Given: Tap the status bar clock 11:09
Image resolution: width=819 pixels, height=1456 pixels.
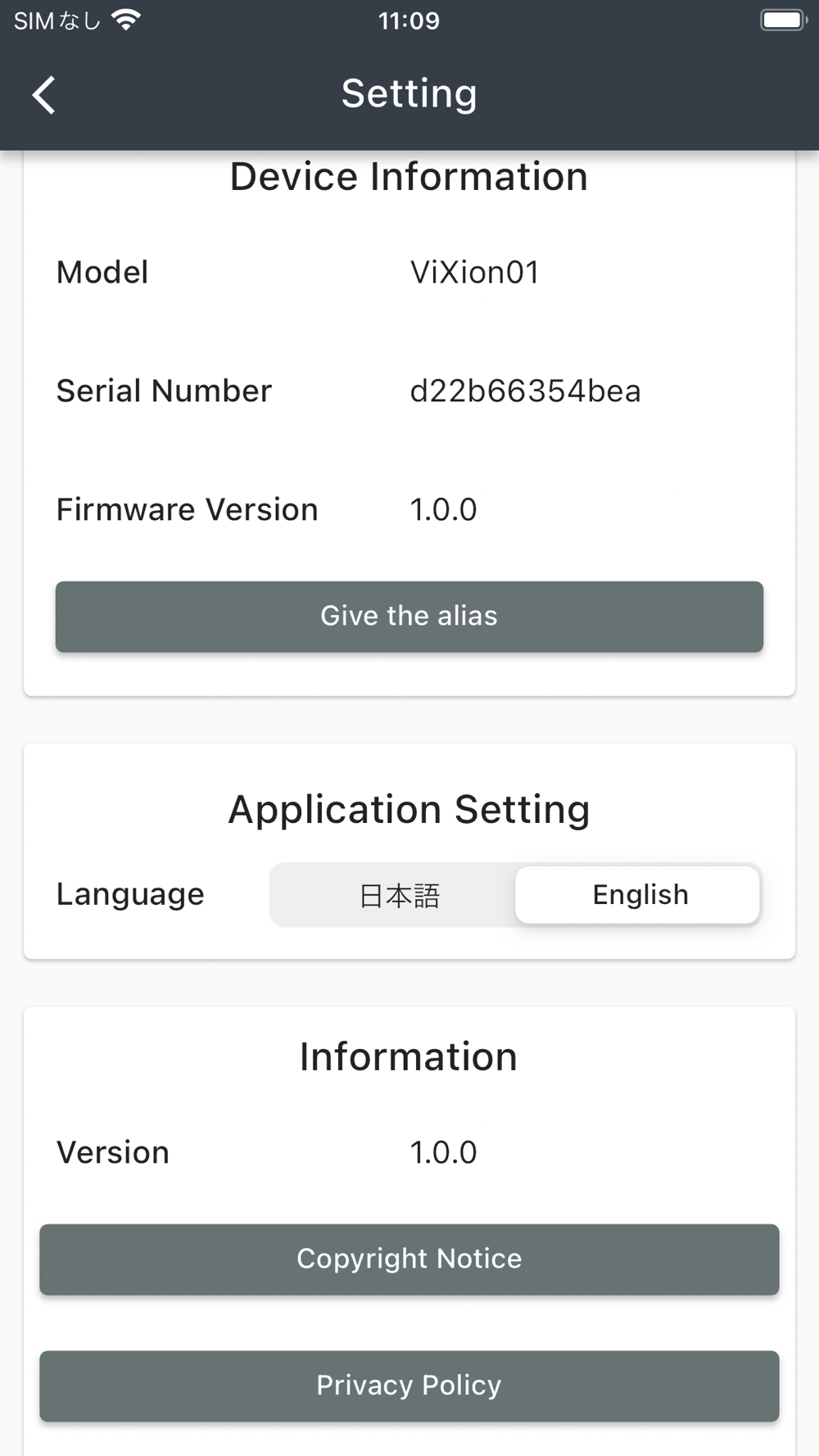Looking at the screenshot, I should click(409, 20).
